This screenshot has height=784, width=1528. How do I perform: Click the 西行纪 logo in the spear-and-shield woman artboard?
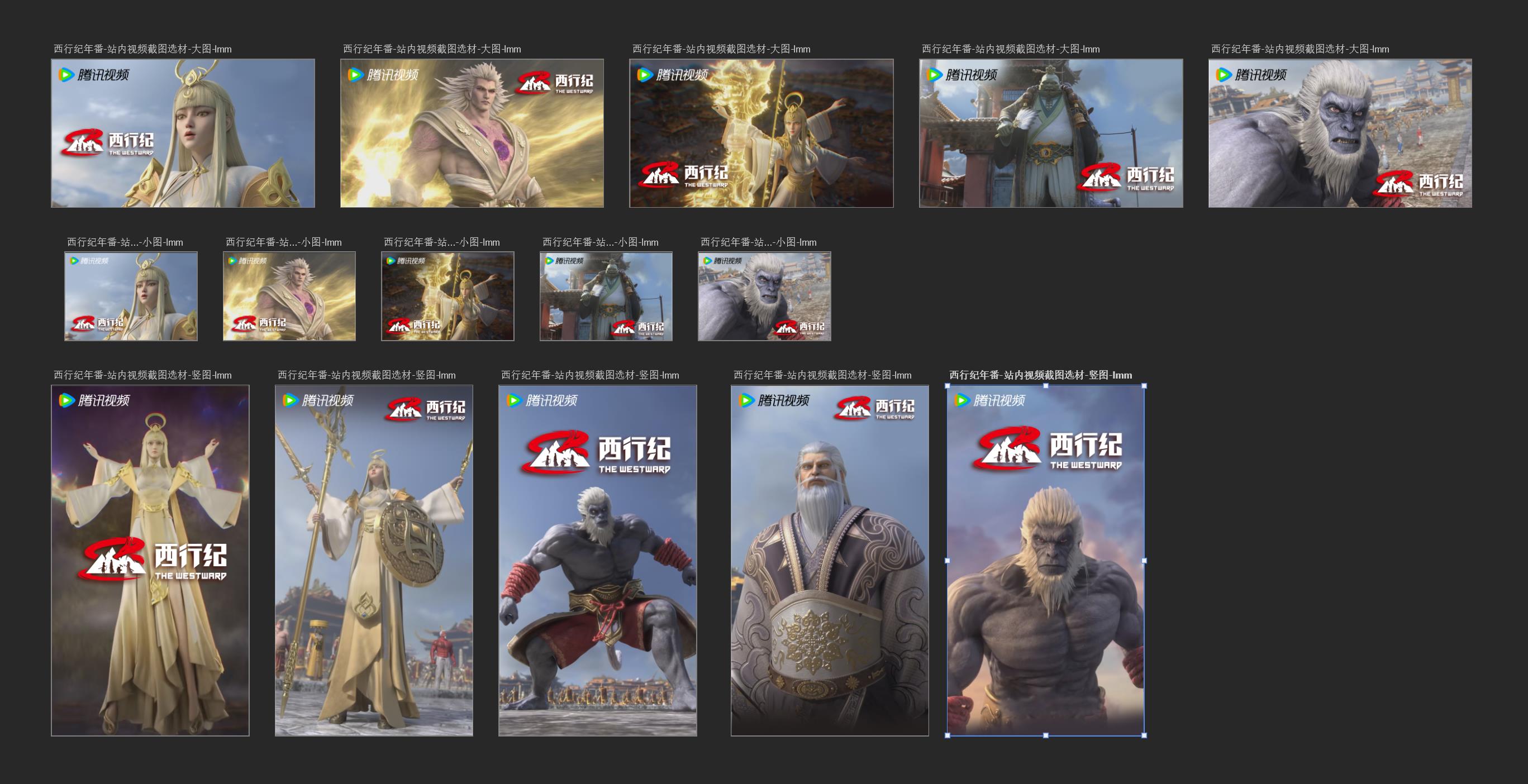[426, 409]
